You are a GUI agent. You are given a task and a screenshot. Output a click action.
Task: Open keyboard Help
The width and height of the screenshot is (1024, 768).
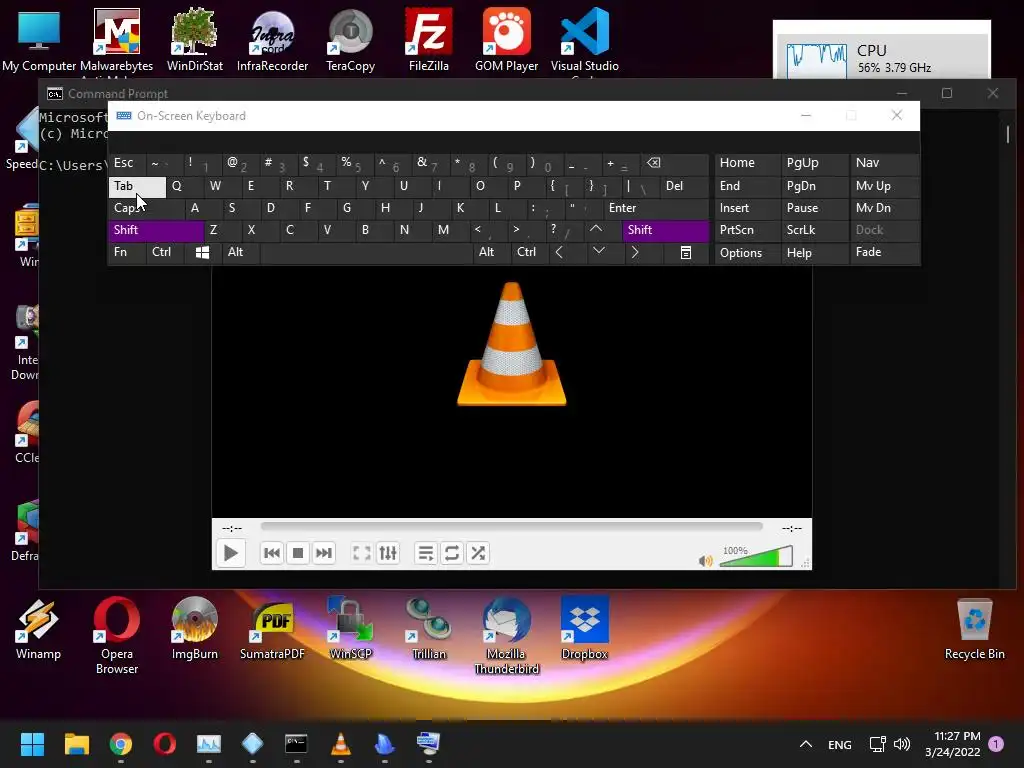tap(814, 253)
